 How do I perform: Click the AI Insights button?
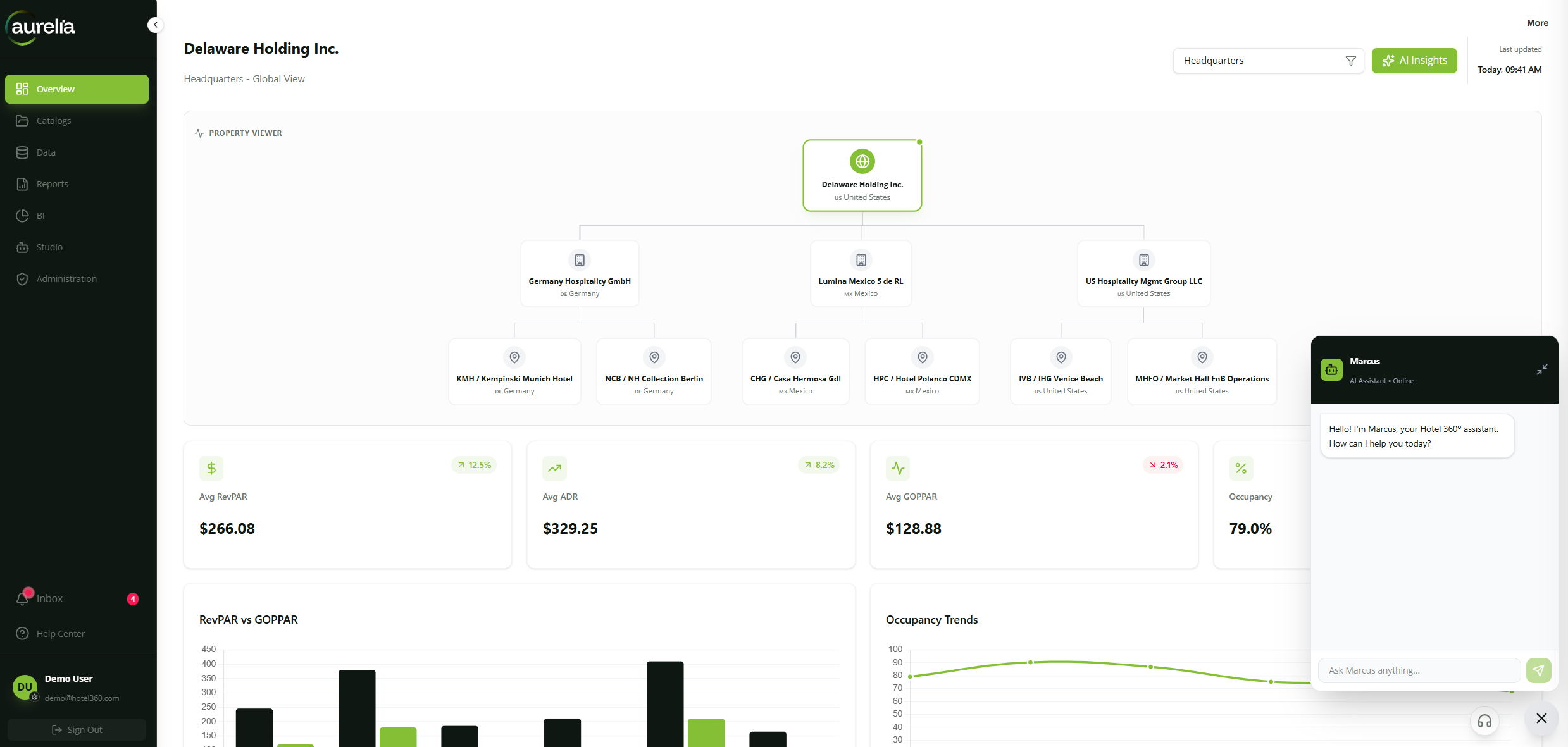tap(1414, 61)
